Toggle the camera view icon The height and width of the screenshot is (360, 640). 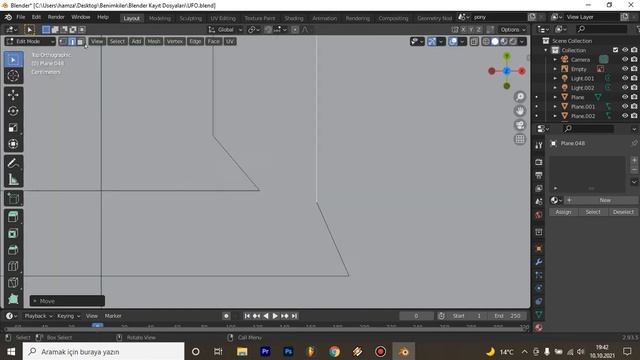point(520,125)
